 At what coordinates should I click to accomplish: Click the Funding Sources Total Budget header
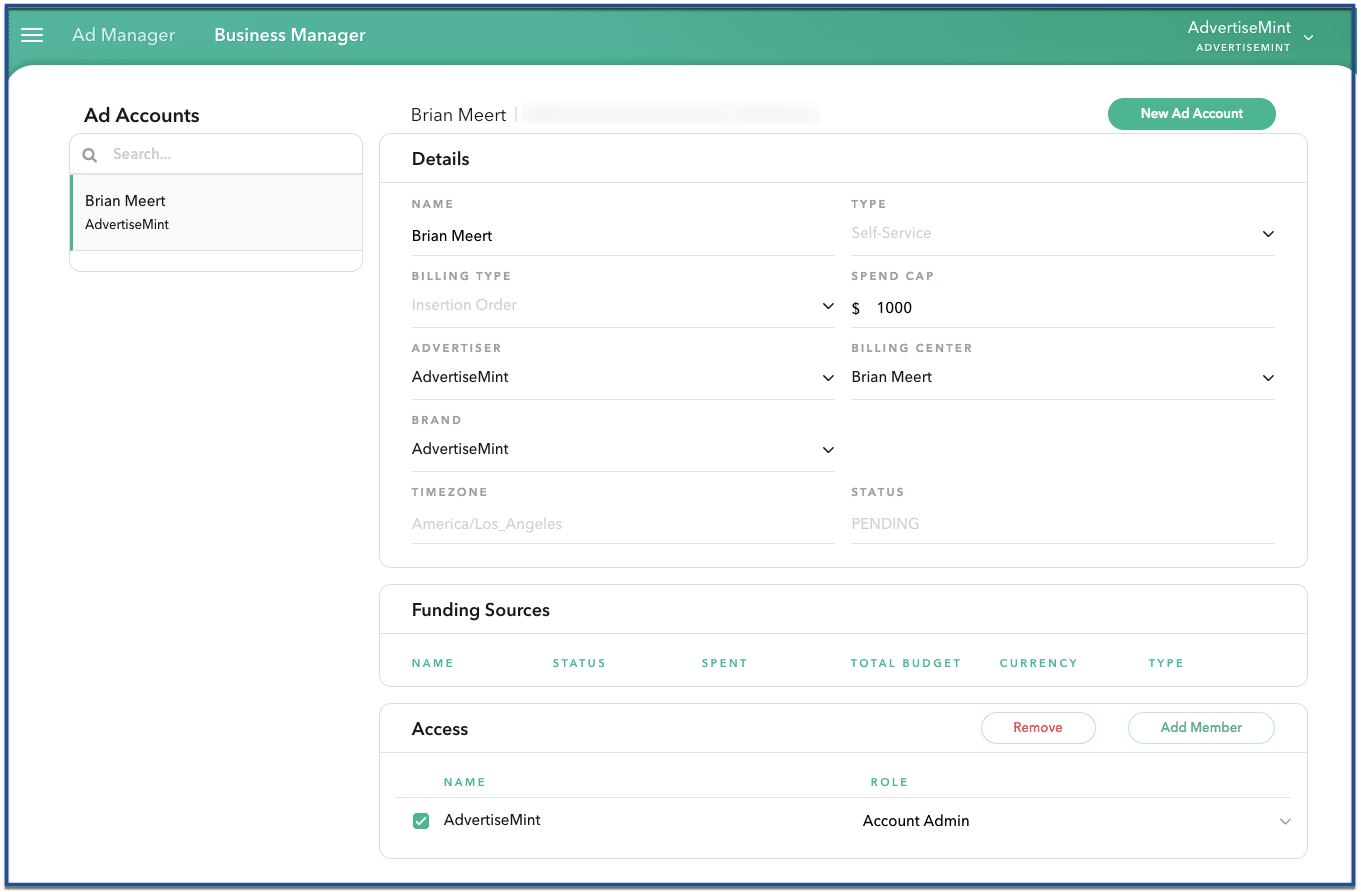905,663
